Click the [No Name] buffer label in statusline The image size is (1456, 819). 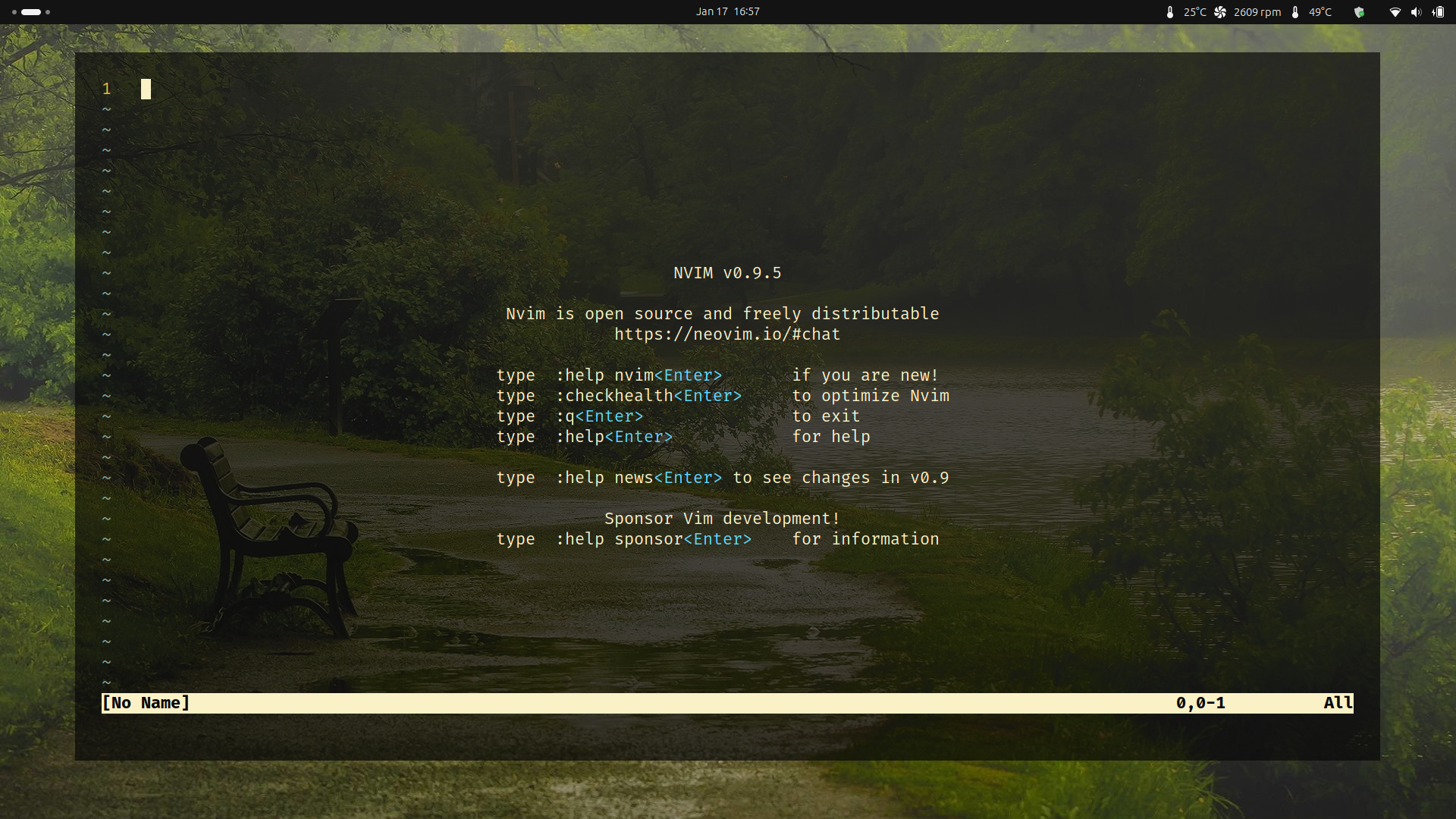[146, 703]
